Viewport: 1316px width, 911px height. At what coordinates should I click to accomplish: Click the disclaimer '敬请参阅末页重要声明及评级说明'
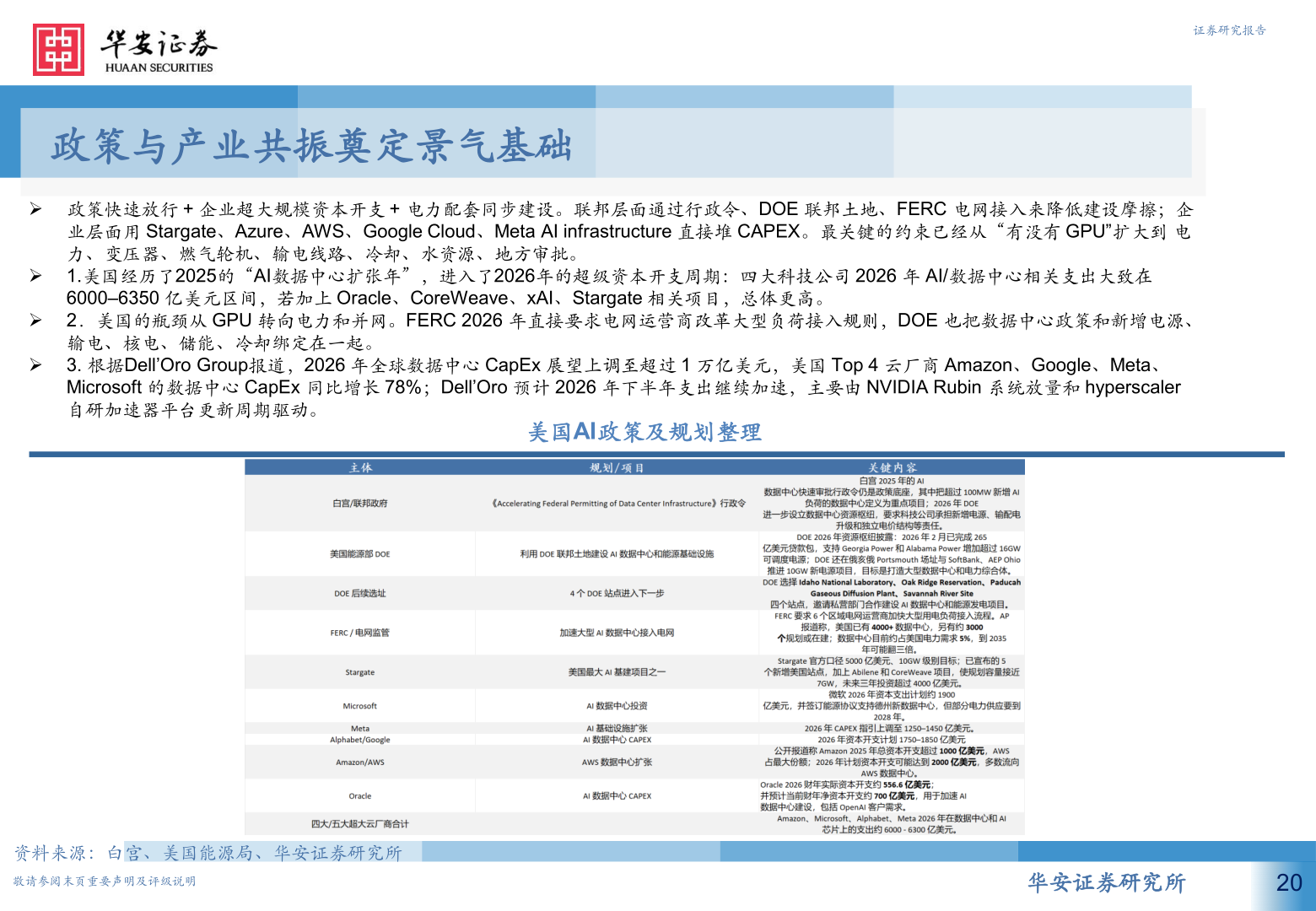(105, 881)
